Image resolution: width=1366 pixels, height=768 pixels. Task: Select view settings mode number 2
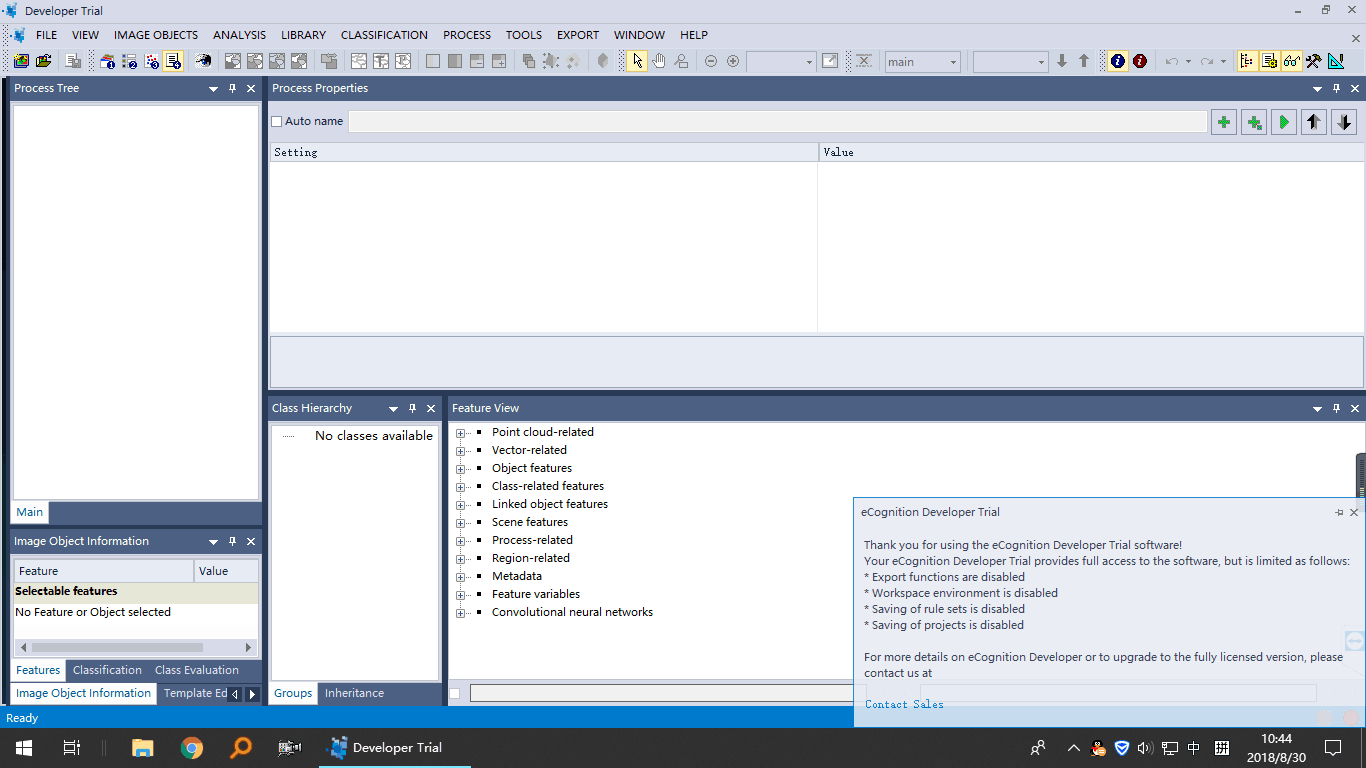(x=129, y=61)
